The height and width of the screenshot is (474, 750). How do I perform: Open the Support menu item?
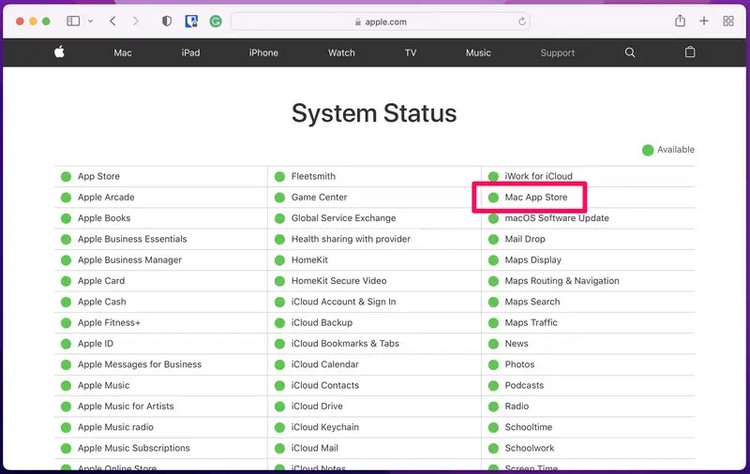pyautogui.click(x=558, y=53)
